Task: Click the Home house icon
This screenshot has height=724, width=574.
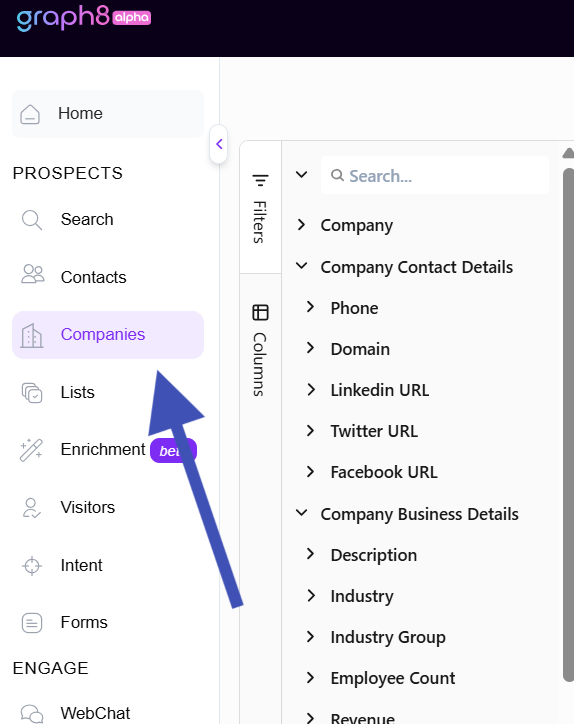Action: [30, 114]
